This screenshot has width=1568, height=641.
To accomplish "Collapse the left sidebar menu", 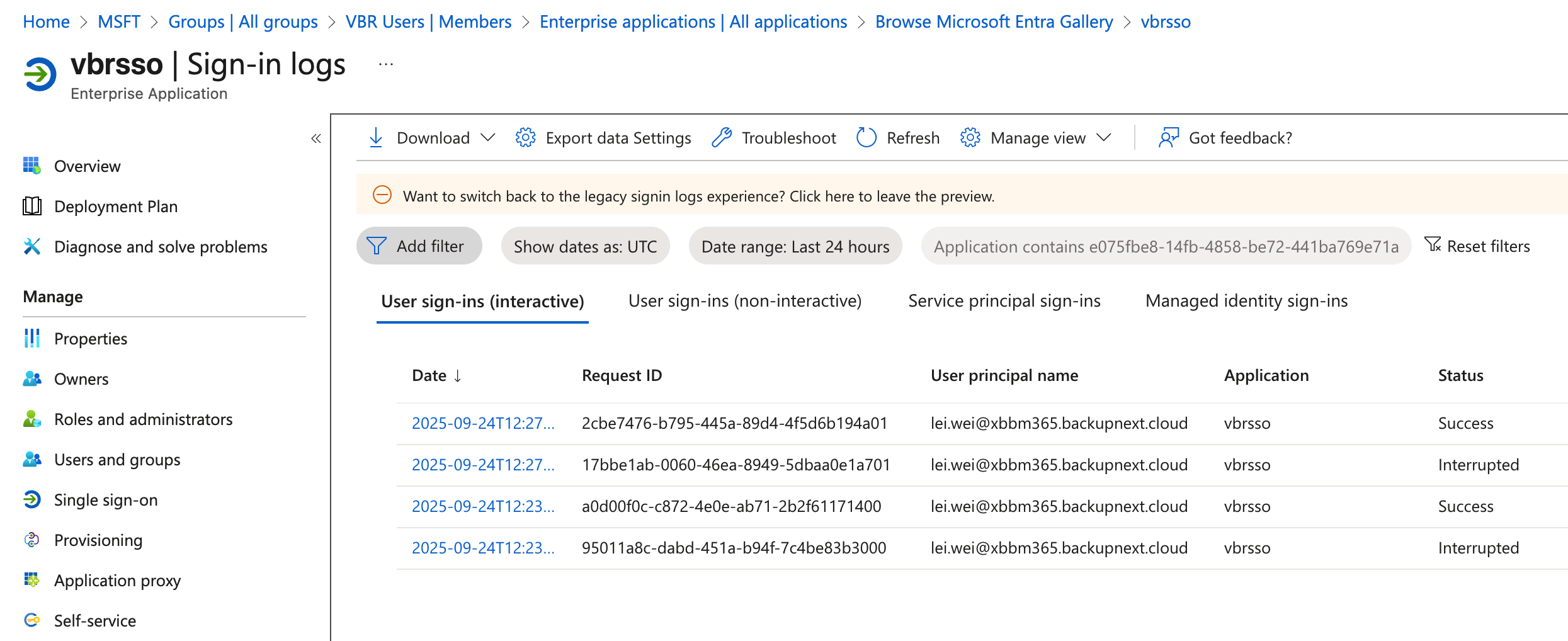I will 316,139.
